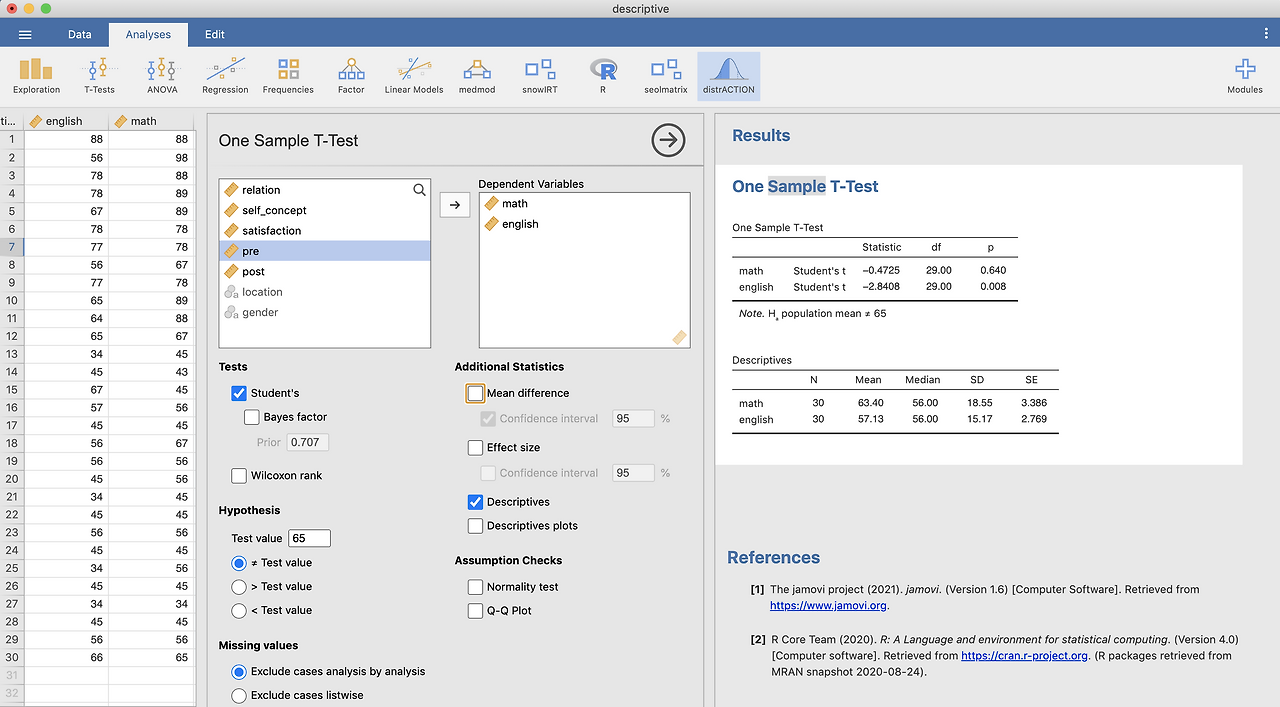Select the relation variable
This screenshot has width=1280, height=707.
click(x=324, y=190)
